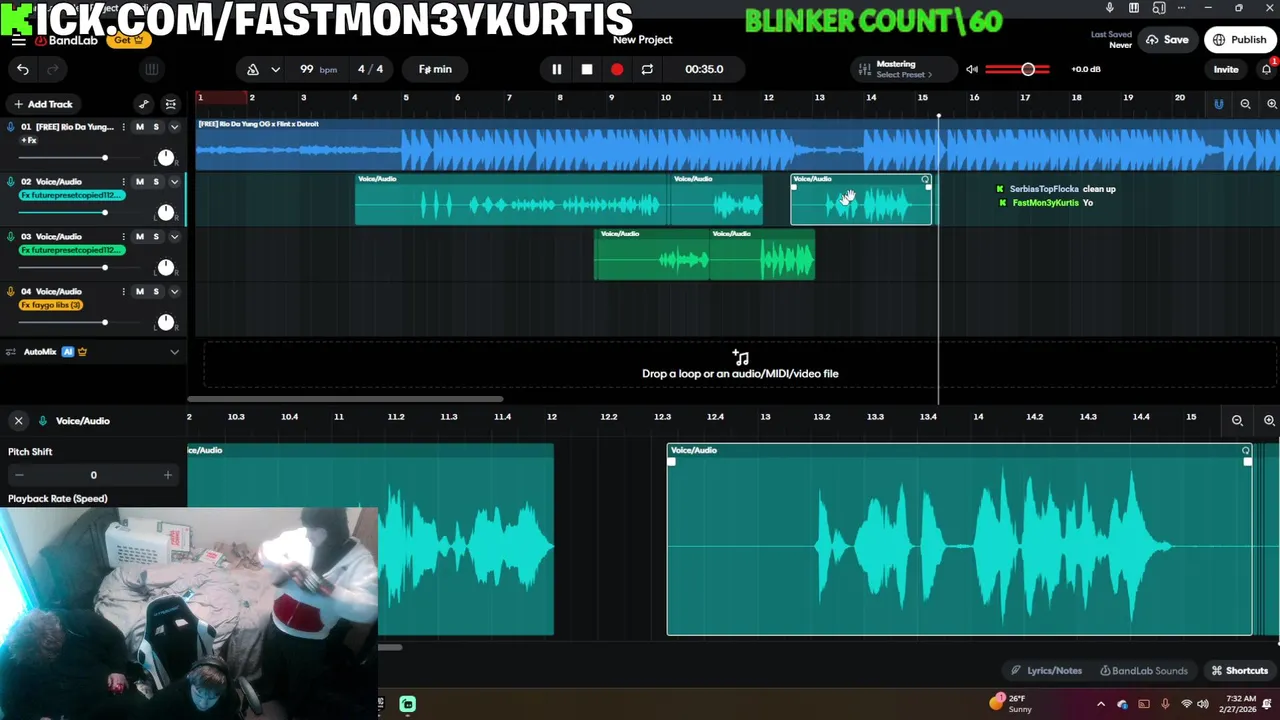Mute track 04 Voice/Audio
The height and width of the screenshot is (720, 1280).
tap(140, 292)
